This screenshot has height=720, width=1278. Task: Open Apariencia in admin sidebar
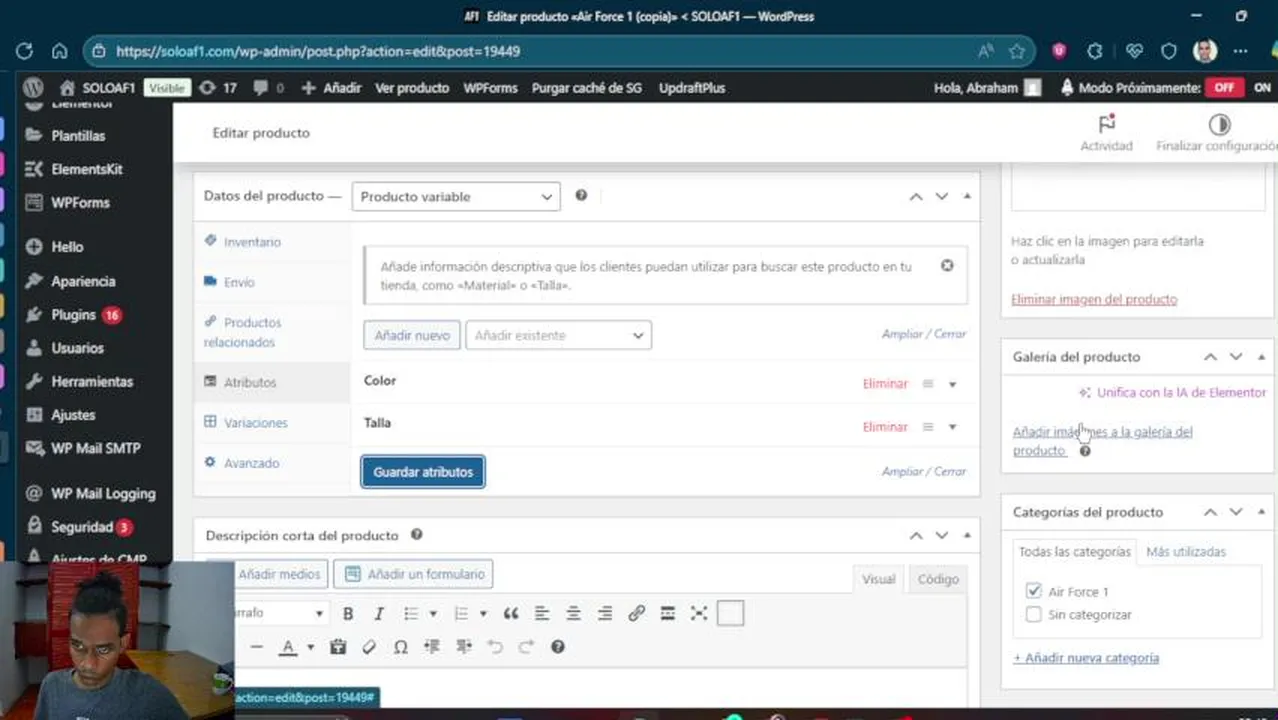tap(83, 282)
